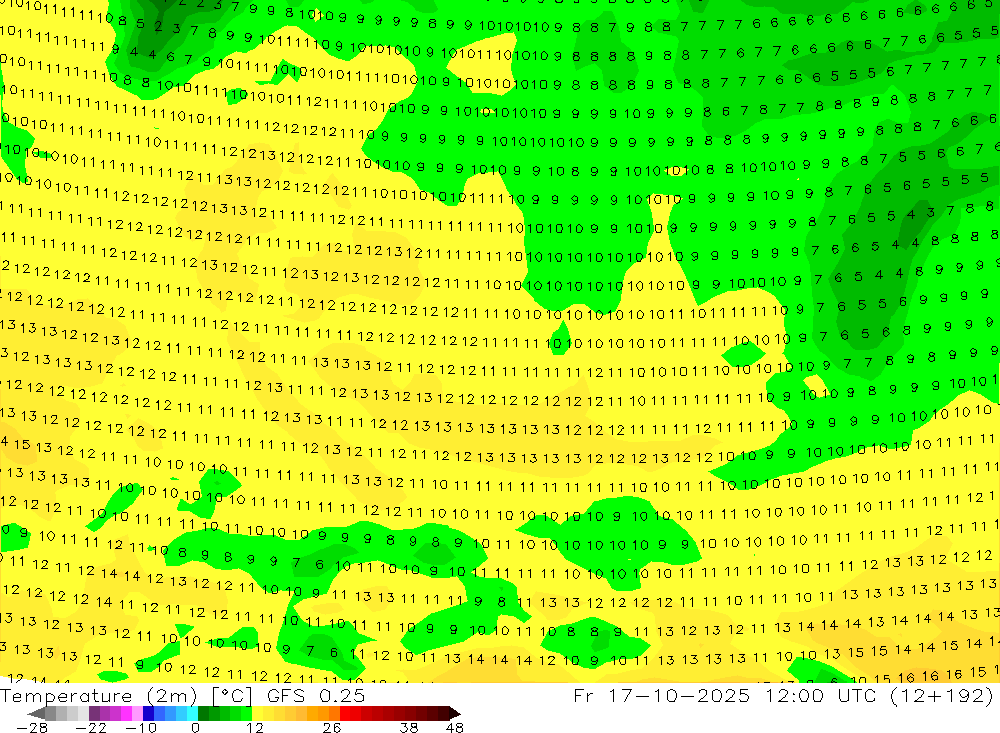Click the "[°C]" unit label
Screen dimensions: 1000x733
coord(232,695)
